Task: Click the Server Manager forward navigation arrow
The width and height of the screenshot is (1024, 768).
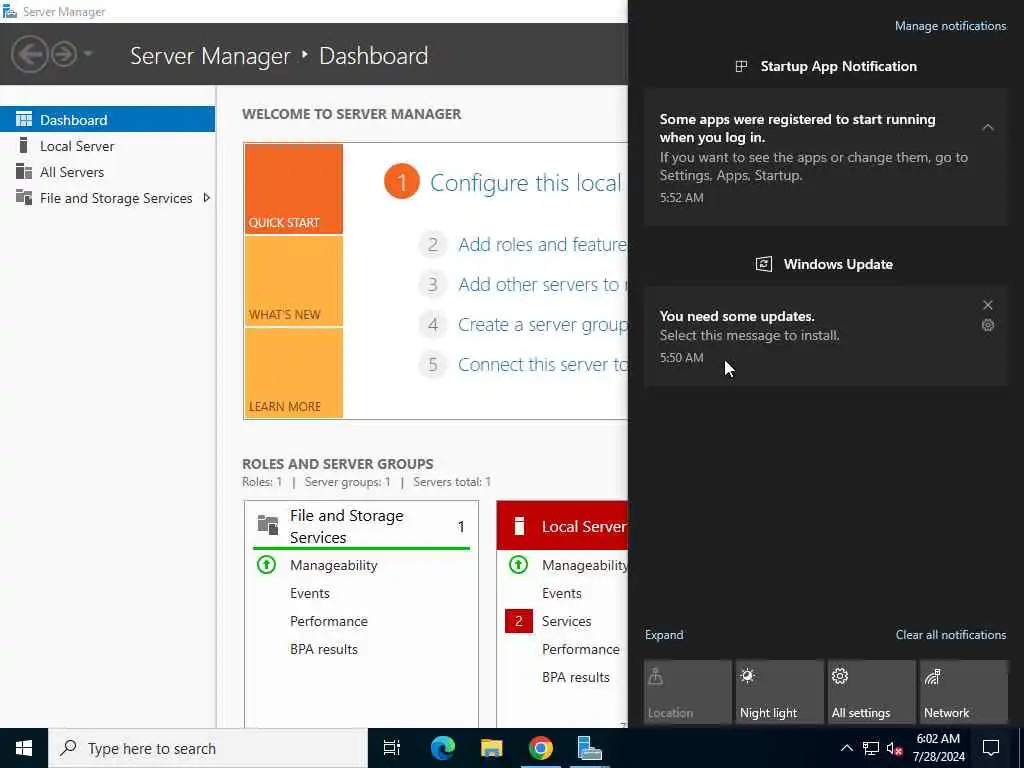Action: (x=64, y=54)
